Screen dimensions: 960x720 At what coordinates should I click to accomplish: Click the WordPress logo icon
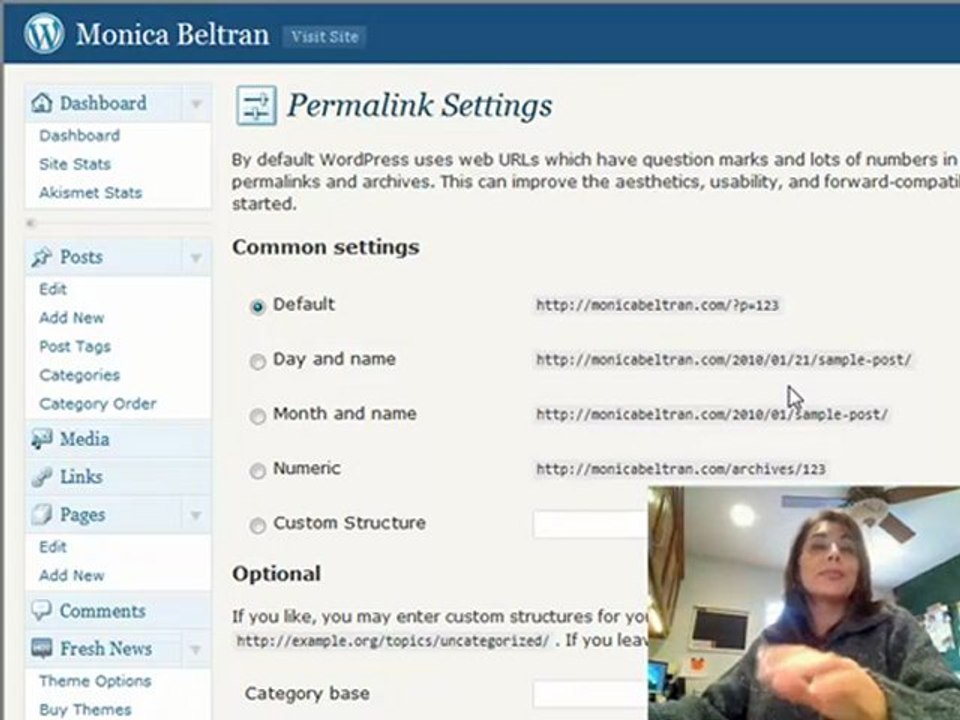point(43,33)
